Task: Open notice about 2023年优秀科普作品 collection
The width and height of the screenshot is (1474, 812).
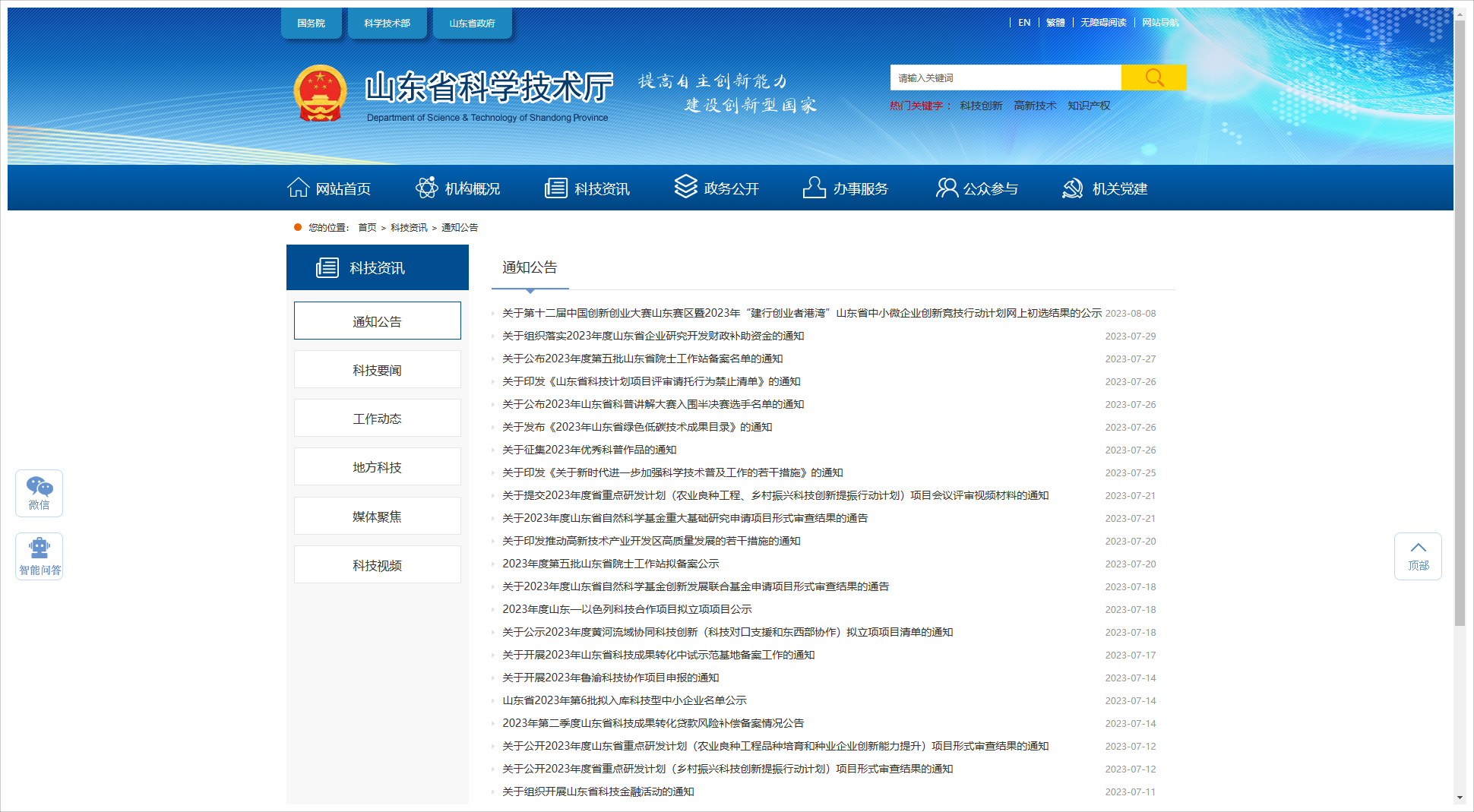Action: pos(589,450)
